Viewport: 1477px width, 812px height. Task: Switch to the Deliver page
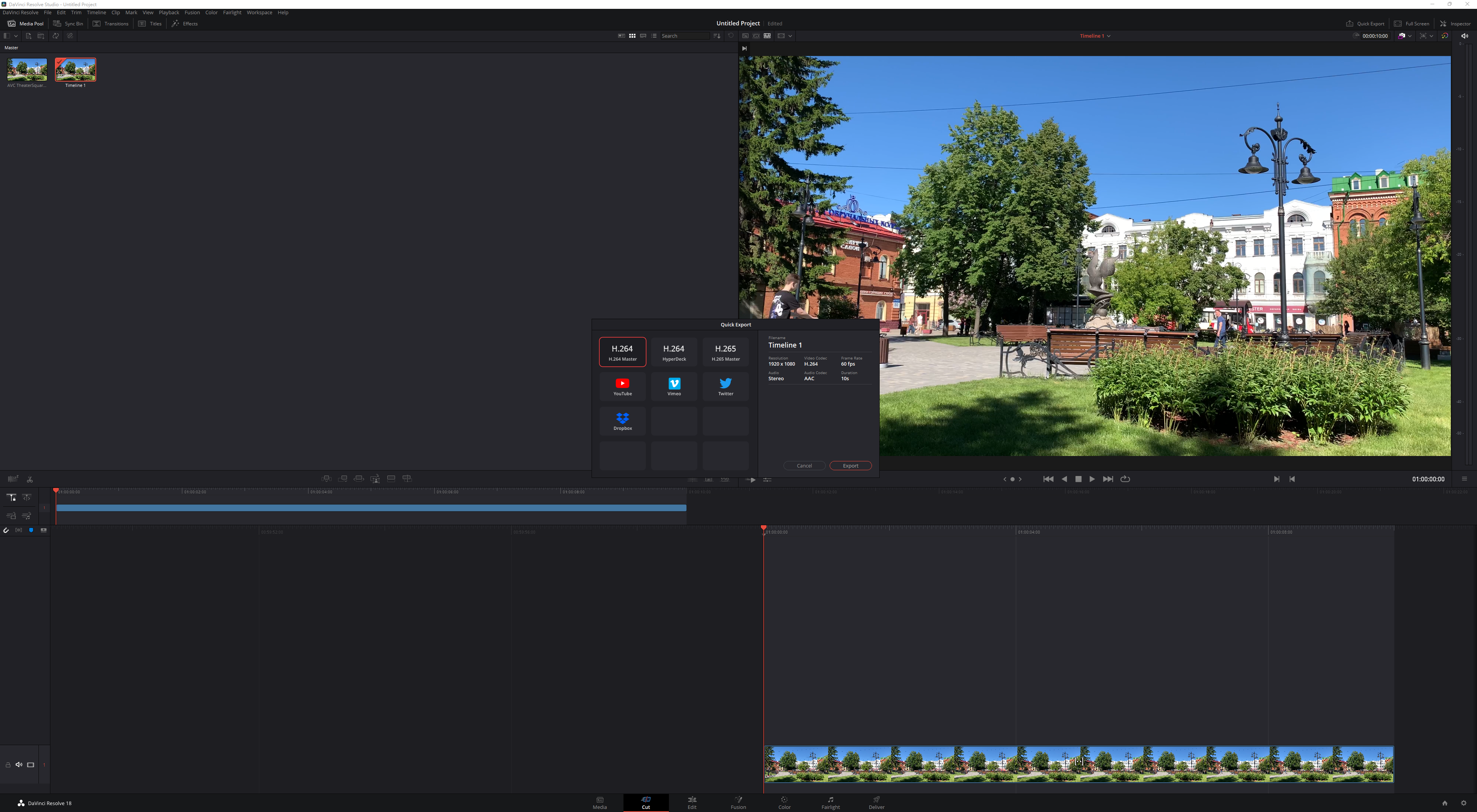(x=877, y=803)
